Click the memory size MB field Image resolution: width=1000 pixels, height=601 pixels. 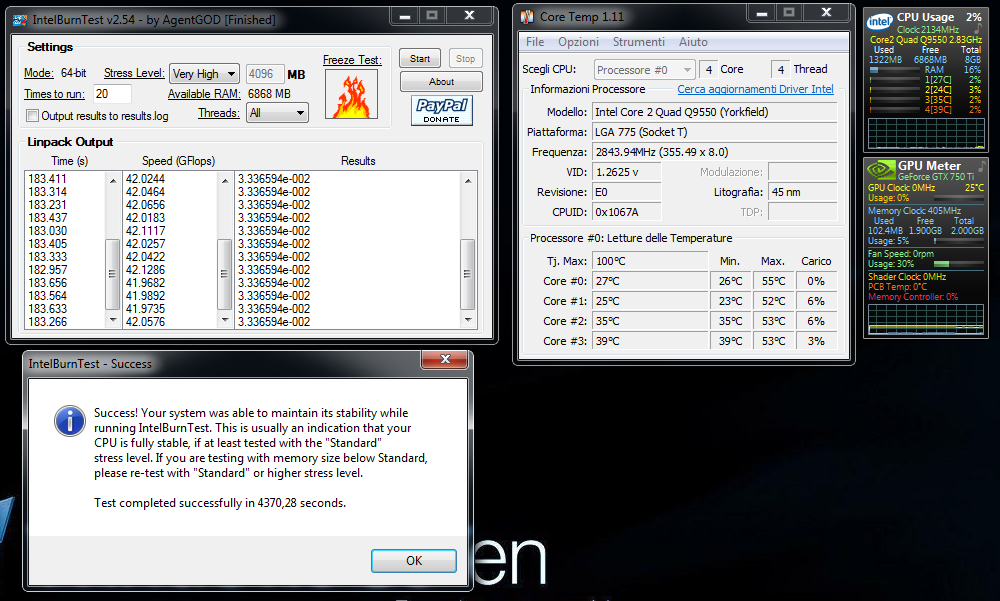[265, 74]
